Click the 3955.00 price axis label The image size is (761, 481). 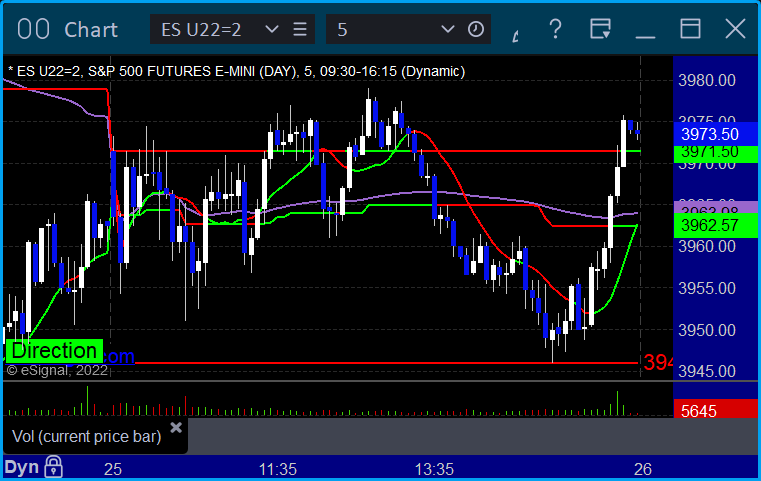[707, 288]
